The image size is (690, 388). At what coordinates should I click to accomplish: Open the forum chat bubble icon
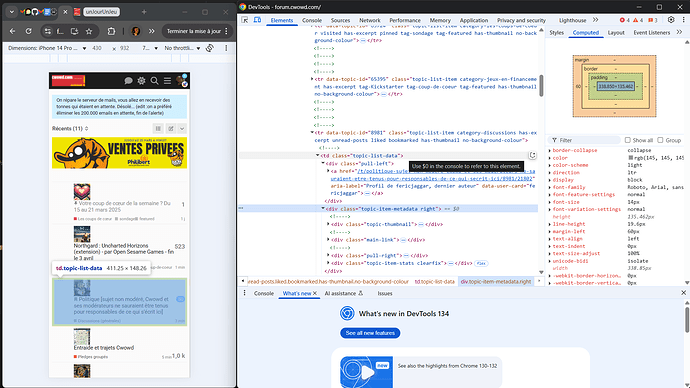pos(128,81)
